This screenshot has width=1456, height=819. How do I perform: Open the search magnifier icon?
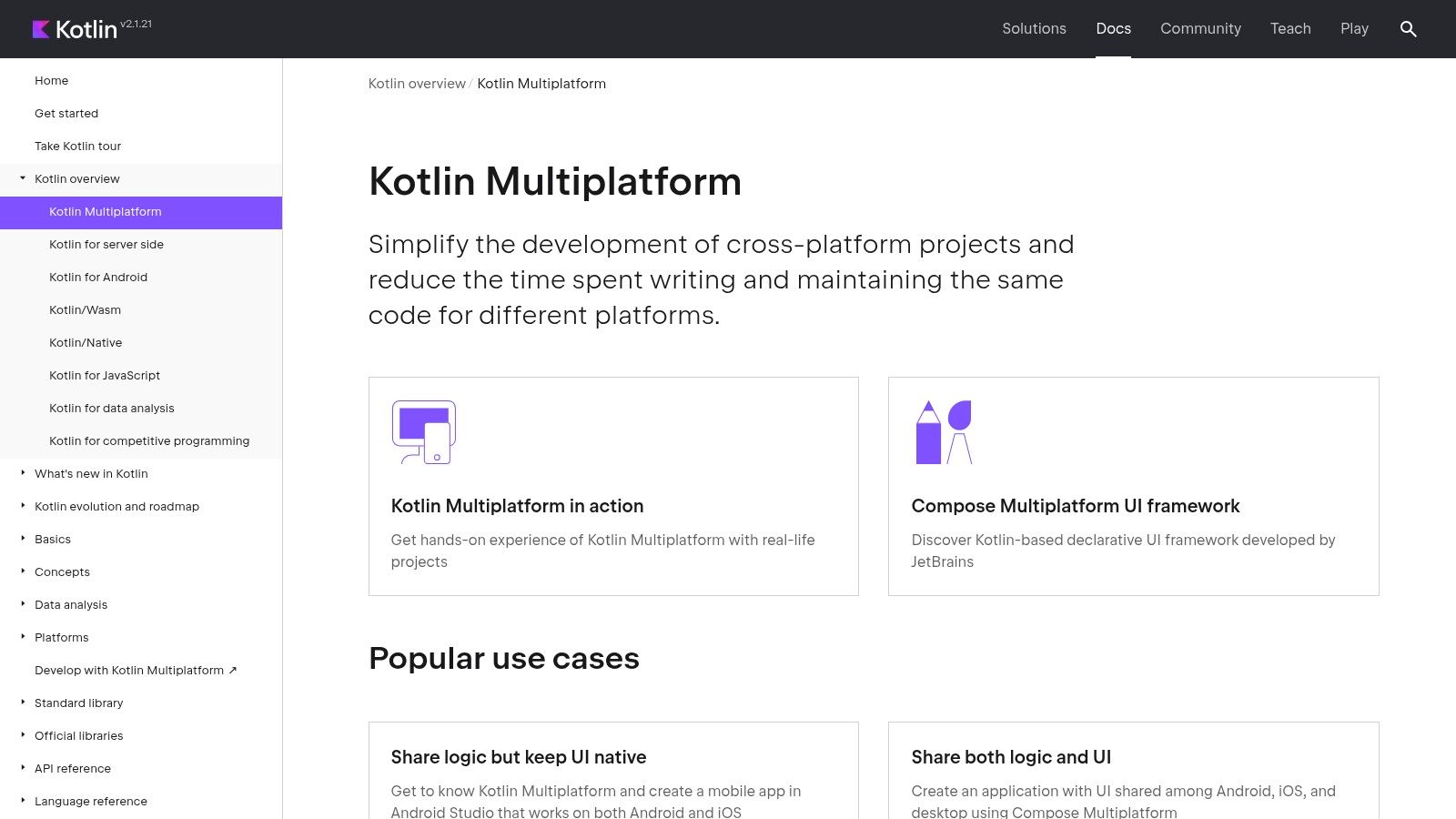click(1408, 29)
